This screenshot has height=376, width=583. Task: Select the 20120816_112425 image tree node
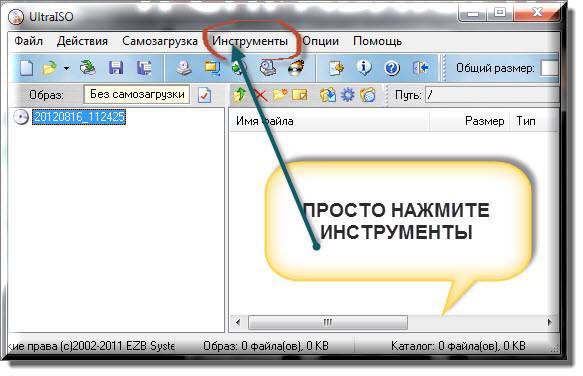click(x=79, y=117)
